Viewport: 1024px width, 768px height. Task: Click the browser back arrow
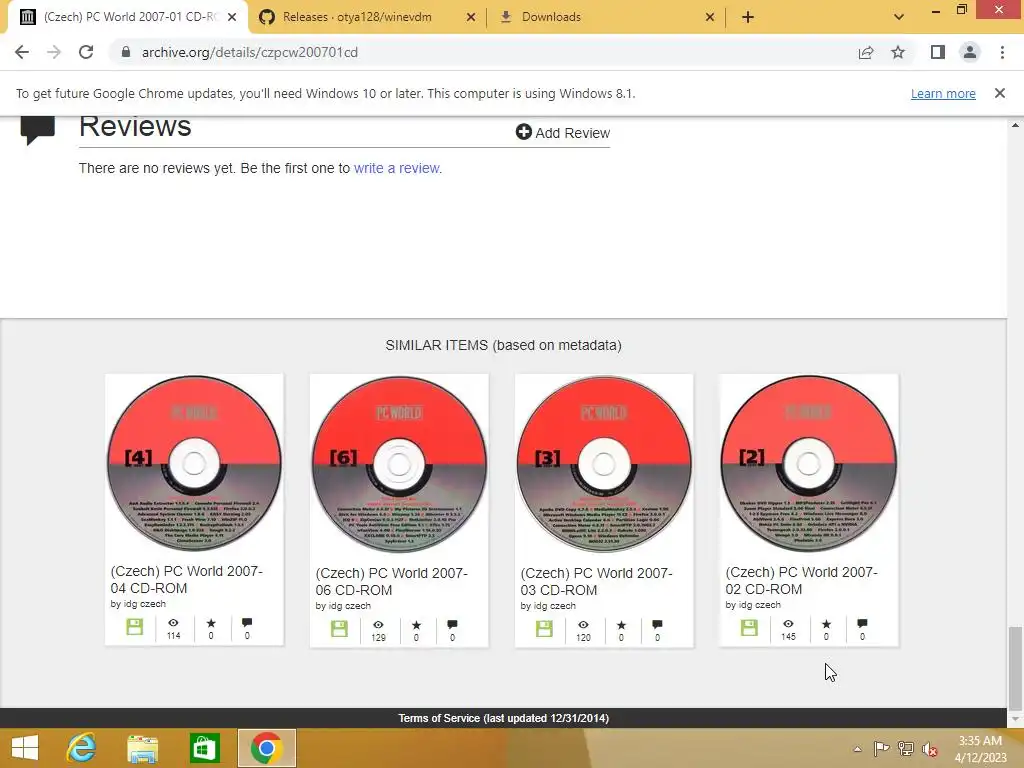pos(22,52)
